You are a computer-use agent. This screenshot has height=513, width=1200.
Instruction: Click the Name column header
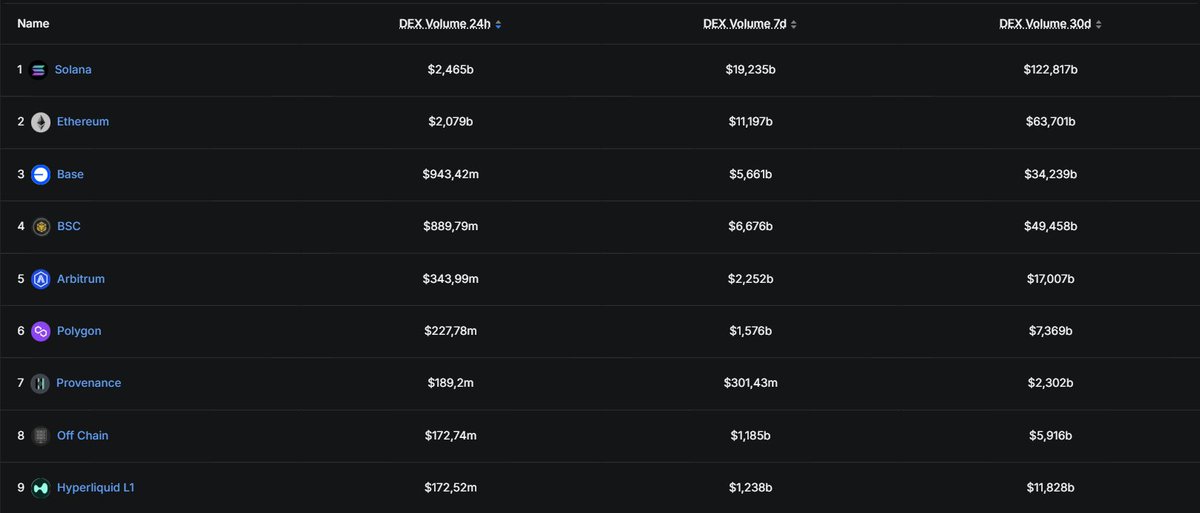point(33,23)
